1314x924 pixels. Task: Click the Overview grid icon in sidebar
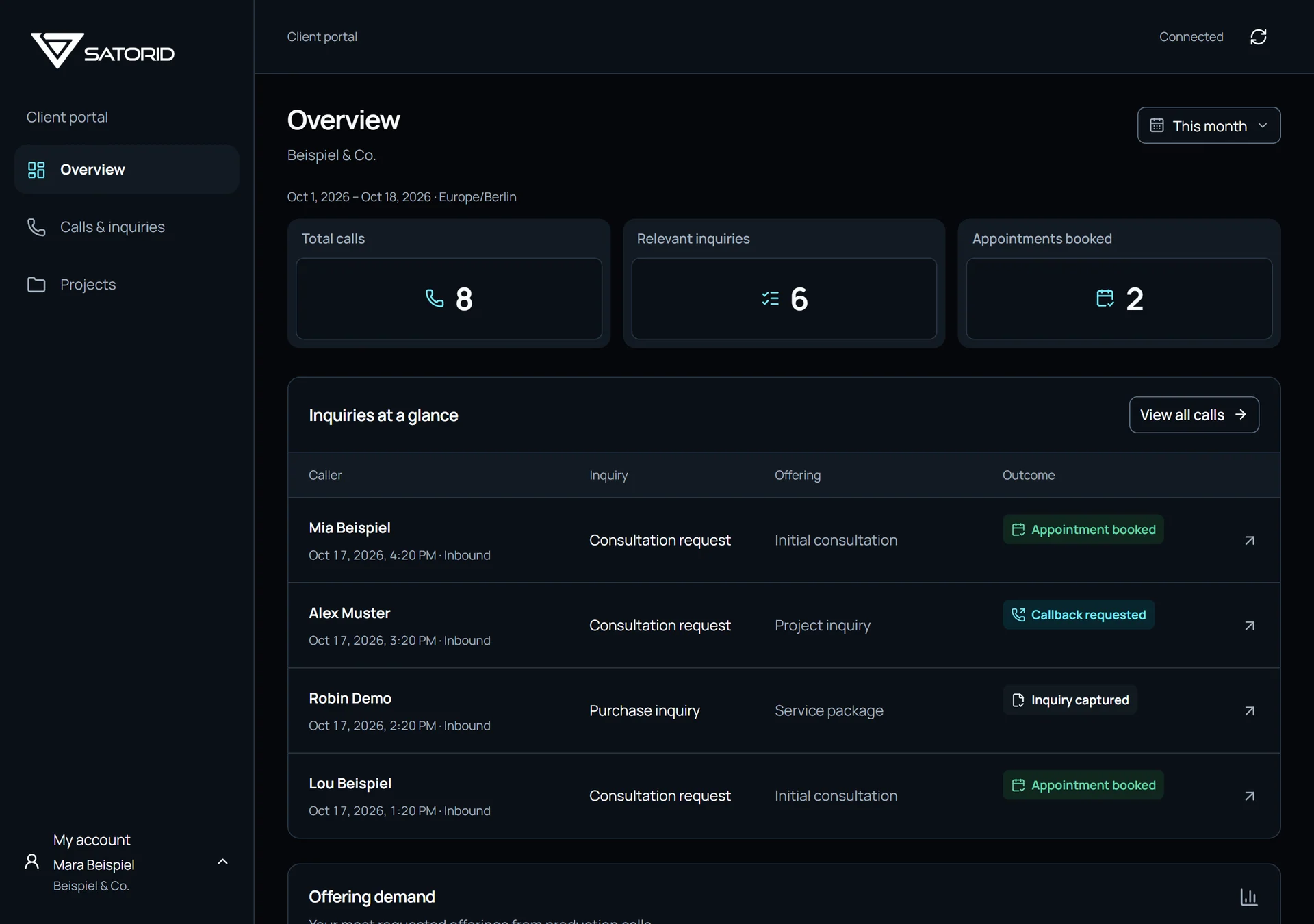click(36, 170)
